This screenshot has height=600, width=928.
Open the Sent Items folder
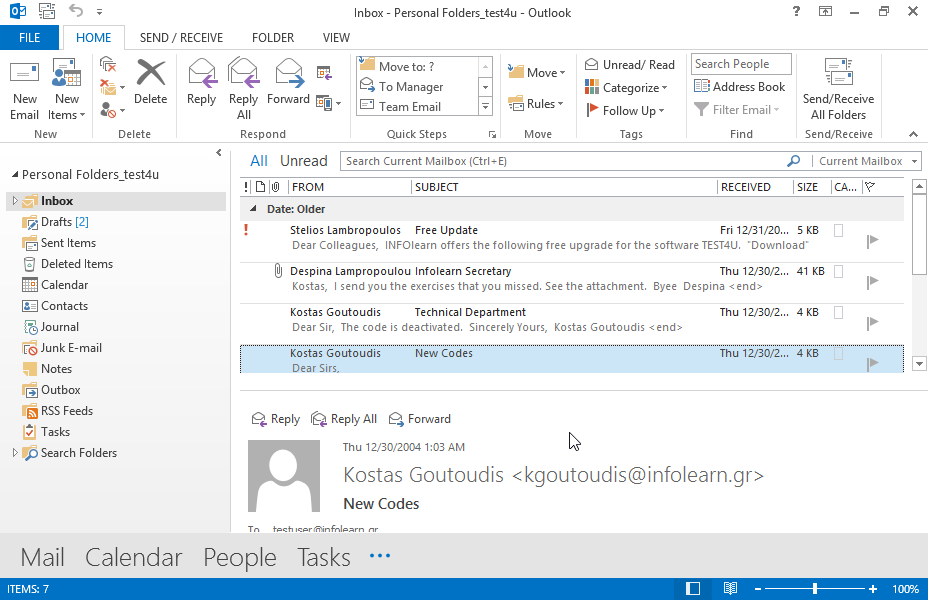point(67,243)
